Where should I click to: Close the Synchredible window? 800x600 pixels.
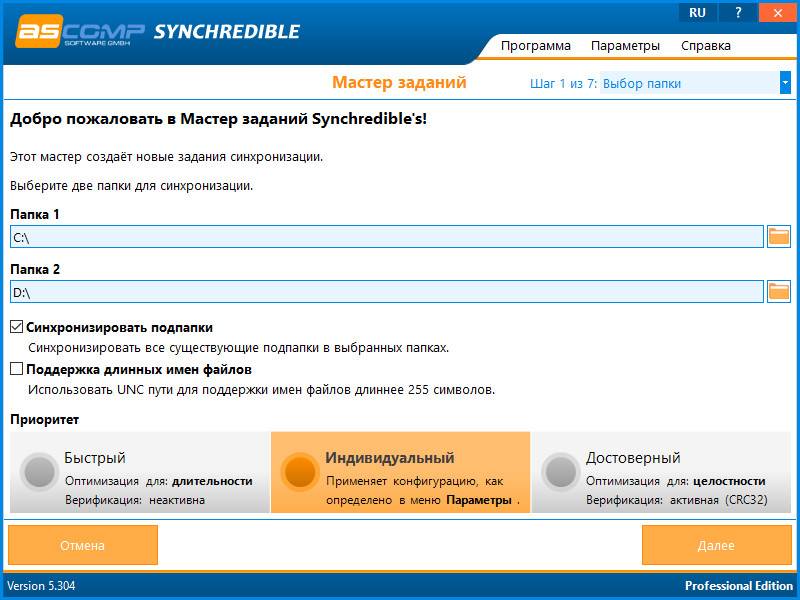click(777, 13)
